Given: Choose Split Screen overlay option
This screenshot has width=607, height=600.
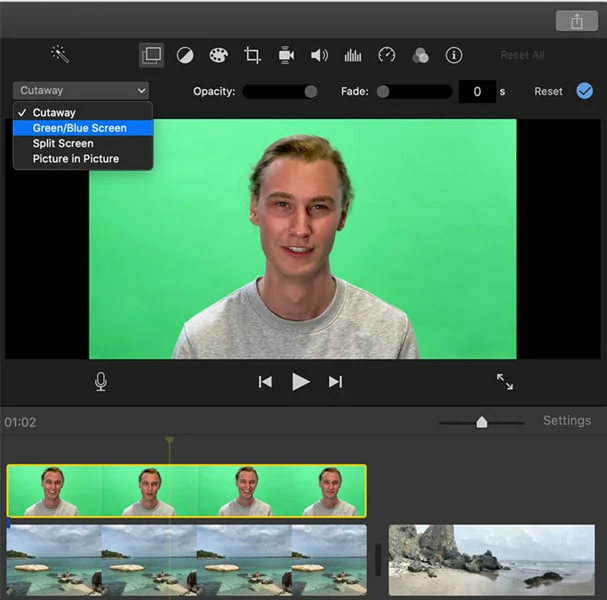Looking at the screenshot, I should (x=83, y=144).
